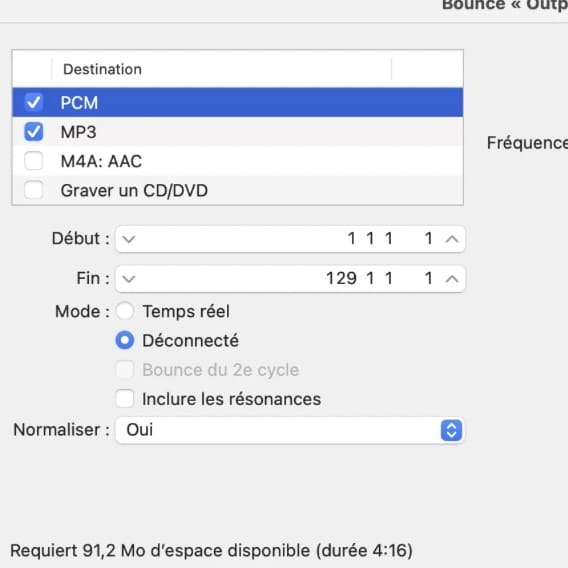This screenshot has height=568, width=568.
Task: Click the blue Normaliser popup arrows
Action: (451, 430)
